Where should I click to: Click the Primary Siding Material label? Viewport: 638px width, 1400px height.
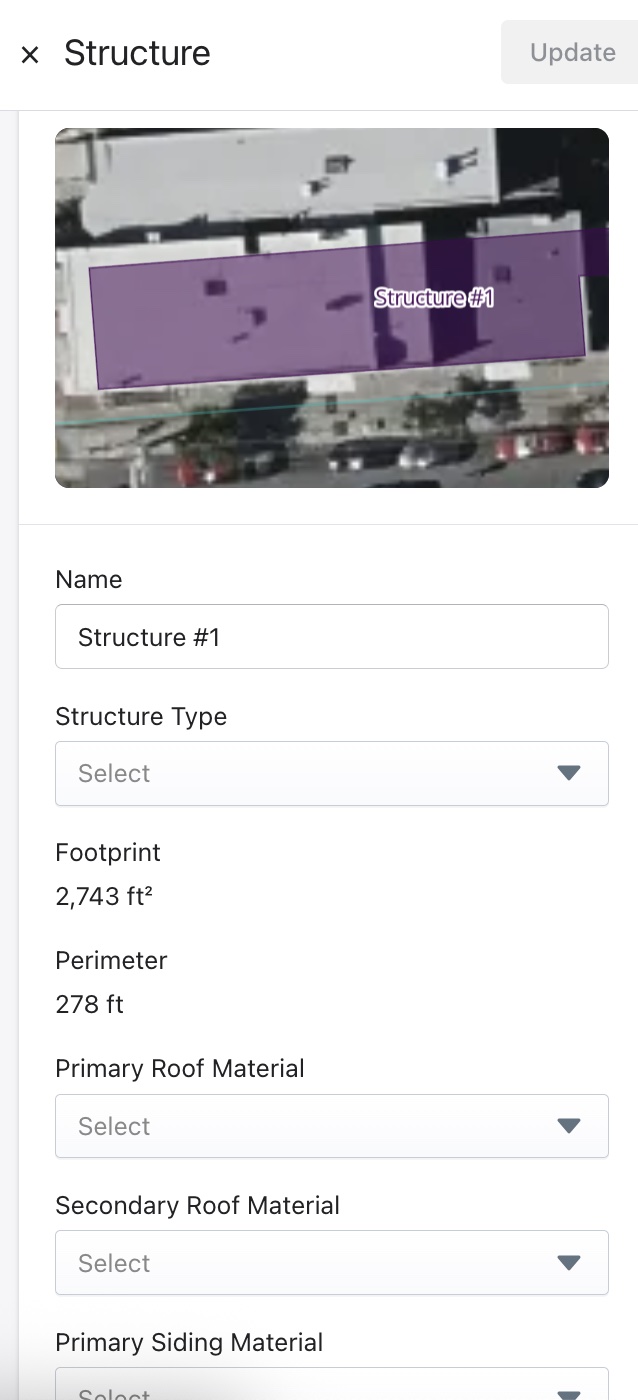point(189,1343)
